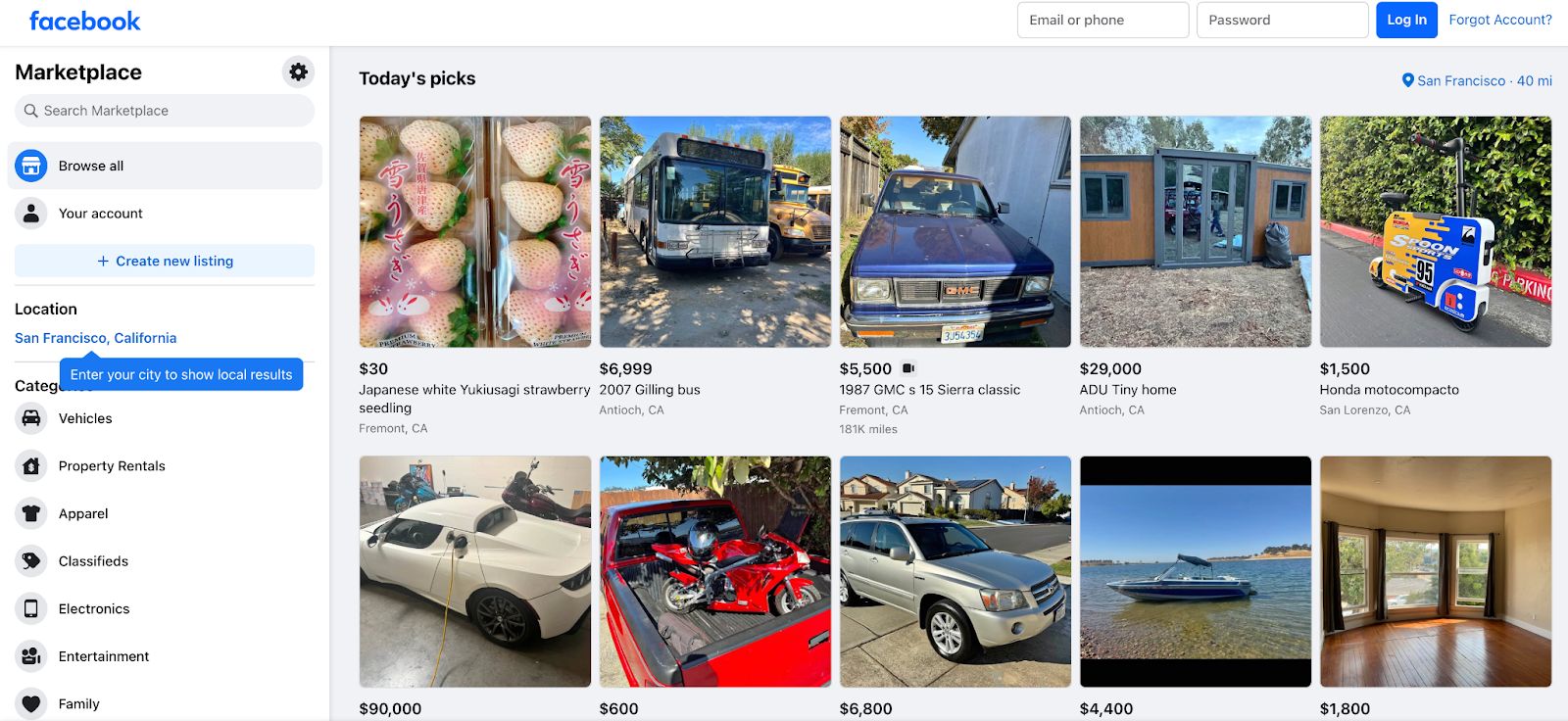Image resolution: width=1568 pixels, height=721 pixels.
Task: Select the Apparel t-shirt category icon
Action: pos(30,512)
